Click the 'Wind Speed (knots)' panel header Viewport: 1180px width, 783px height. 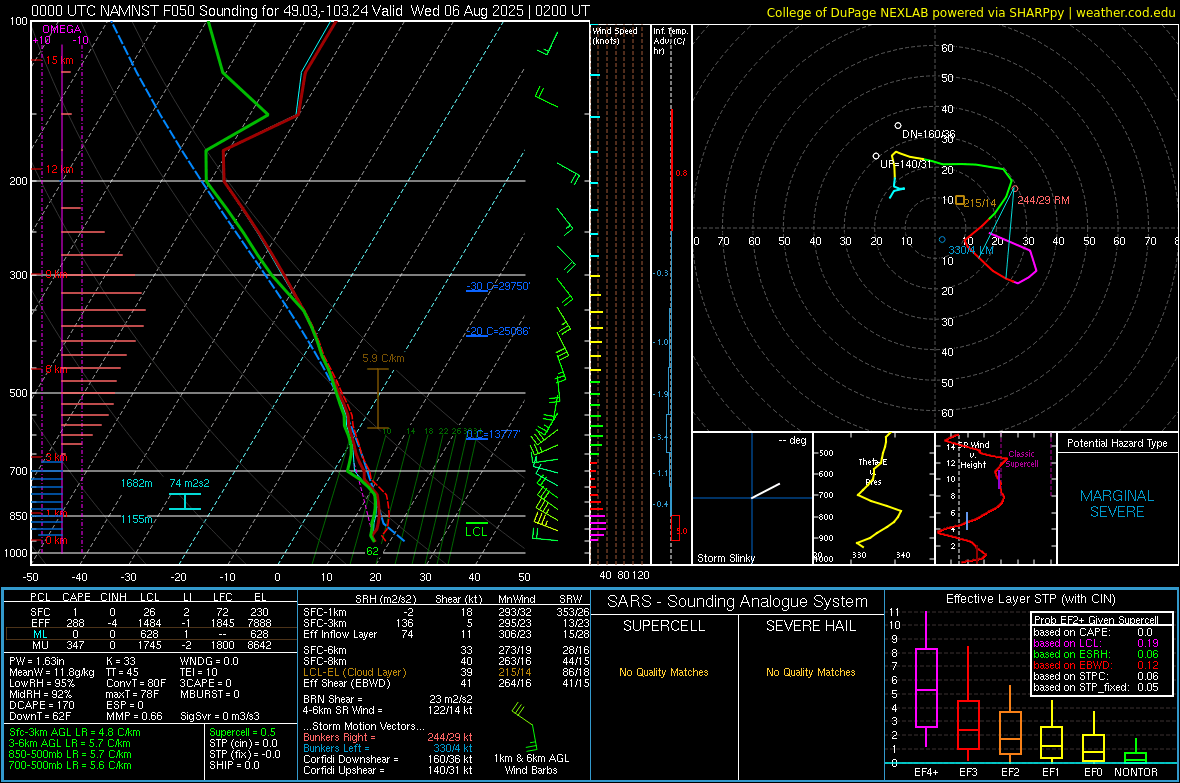coord(615,35)
